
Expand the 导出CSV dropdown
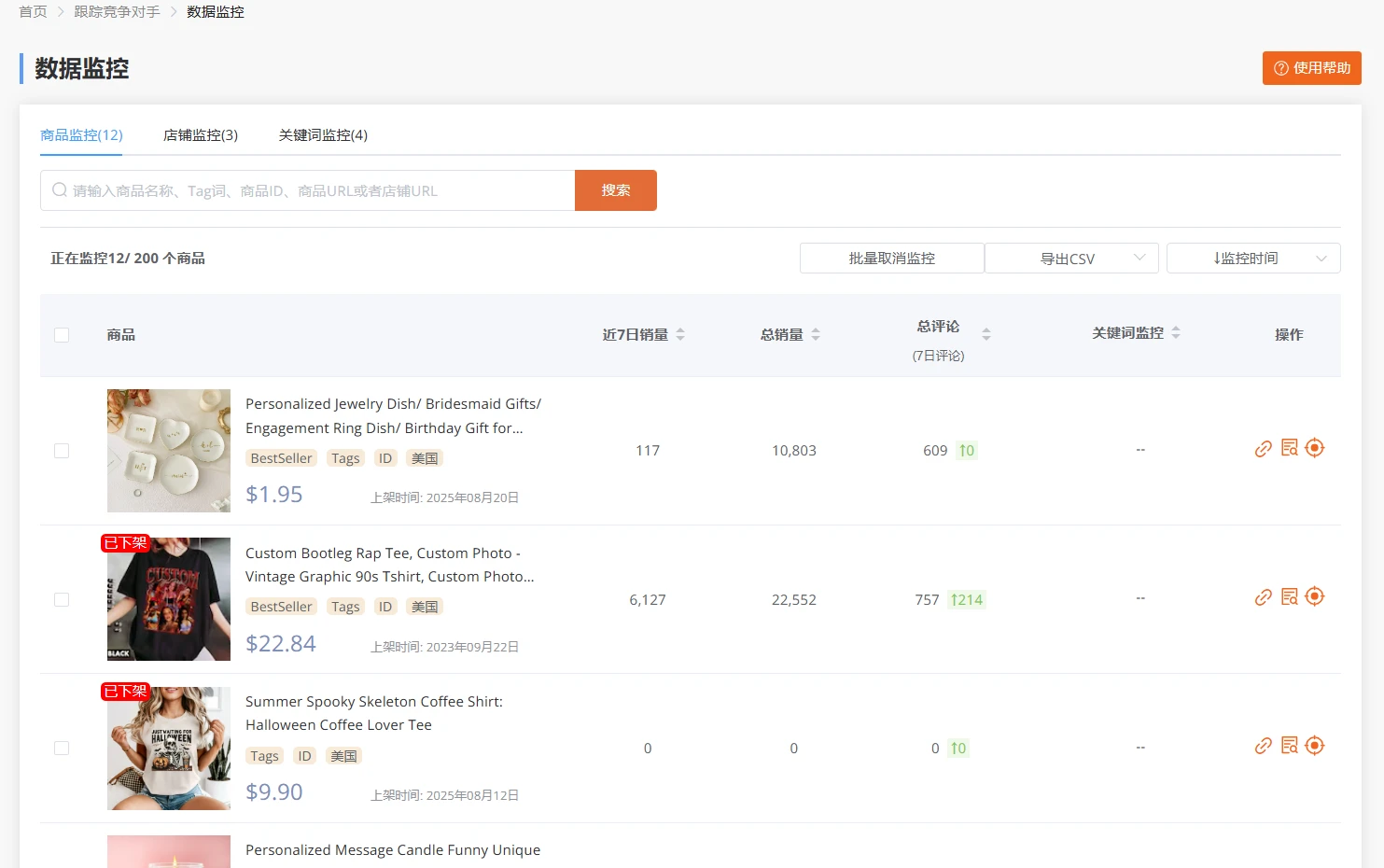point(1071,259)
